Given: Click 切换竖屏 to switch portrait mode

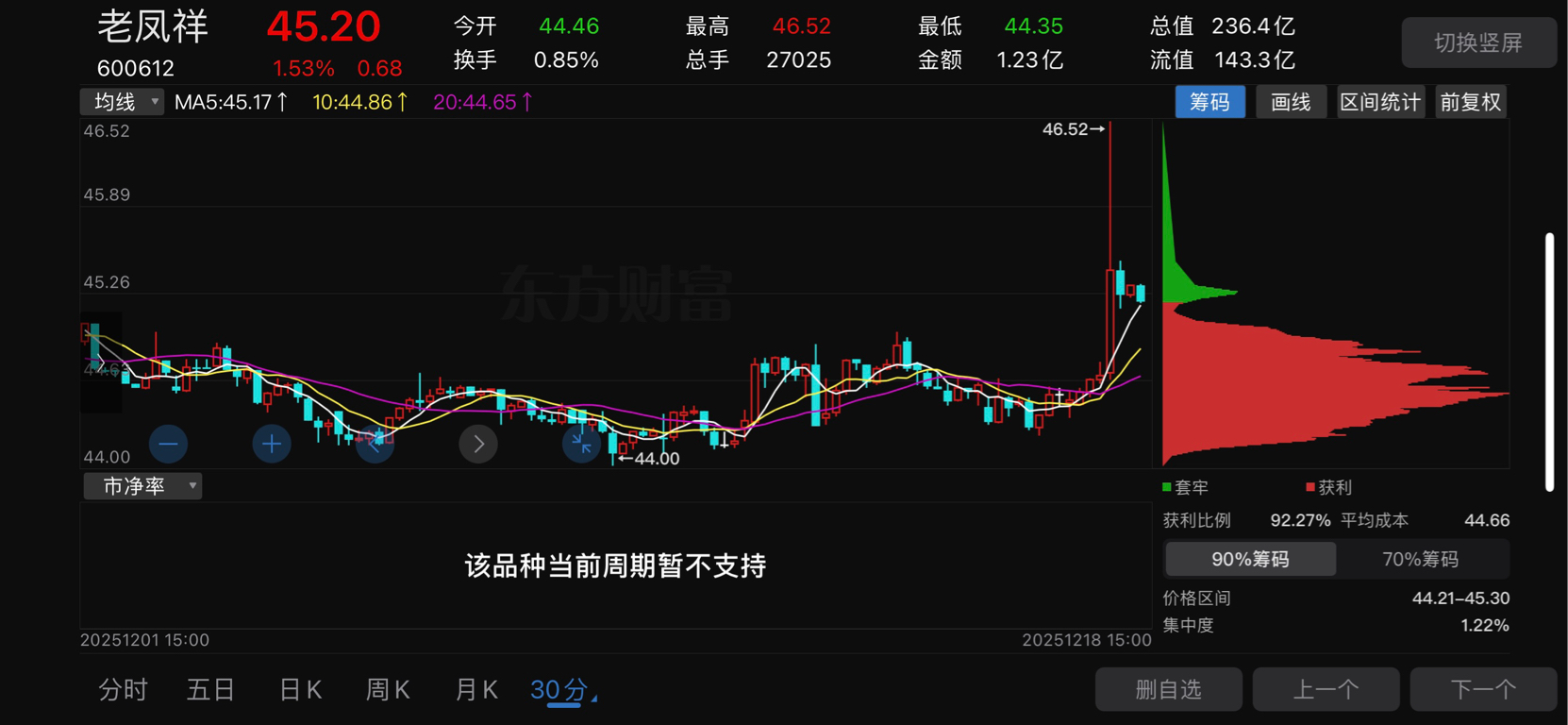Looking at the screenshot, I should tap(1478, 42).
